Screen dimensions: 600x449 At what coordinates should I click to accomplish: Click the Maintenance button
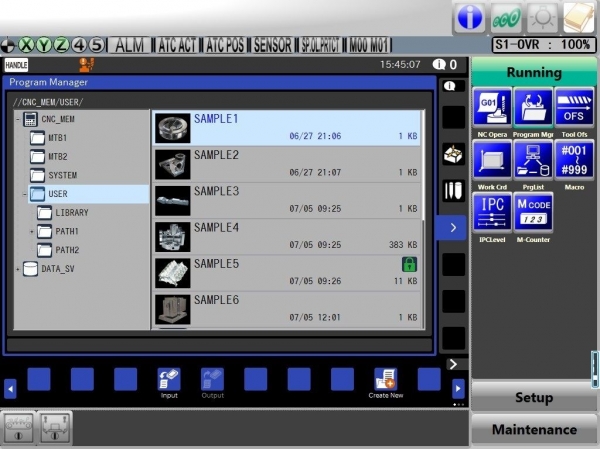pyautogui.click(x=534, y=430)
